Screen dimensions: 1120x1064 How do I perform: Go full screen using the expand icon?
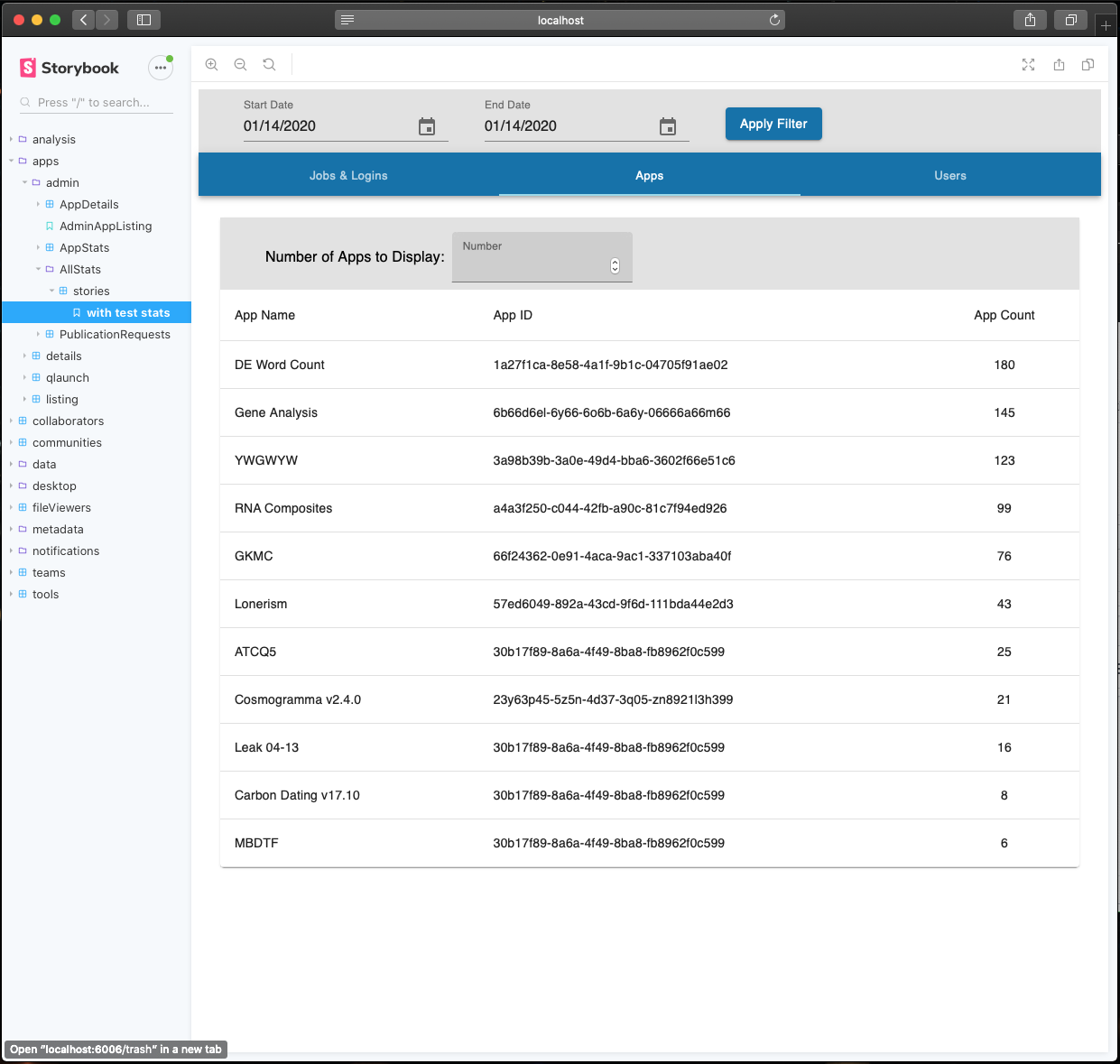1028,64
